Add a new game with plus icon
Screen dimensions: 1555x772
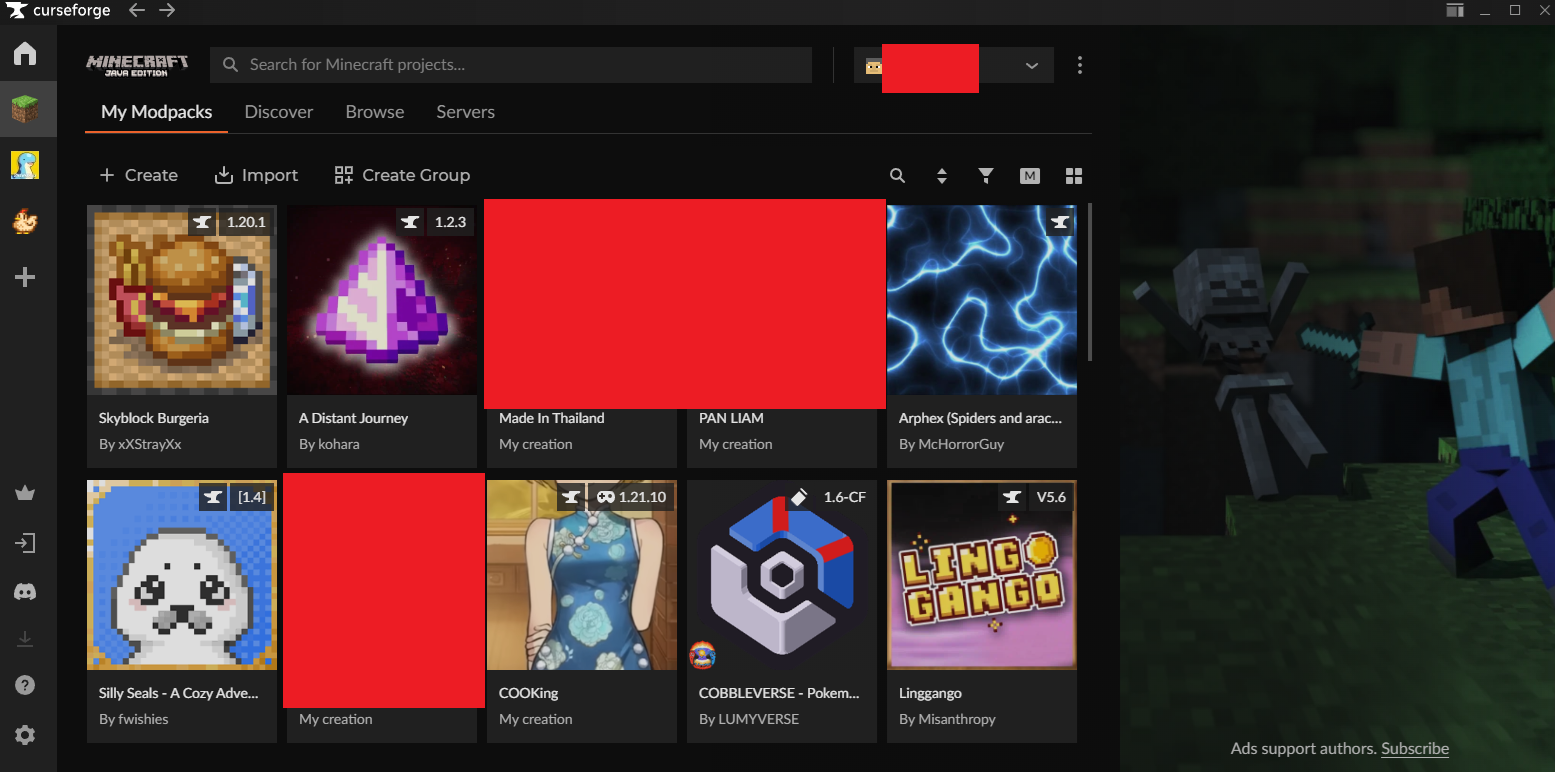(25, 277)
